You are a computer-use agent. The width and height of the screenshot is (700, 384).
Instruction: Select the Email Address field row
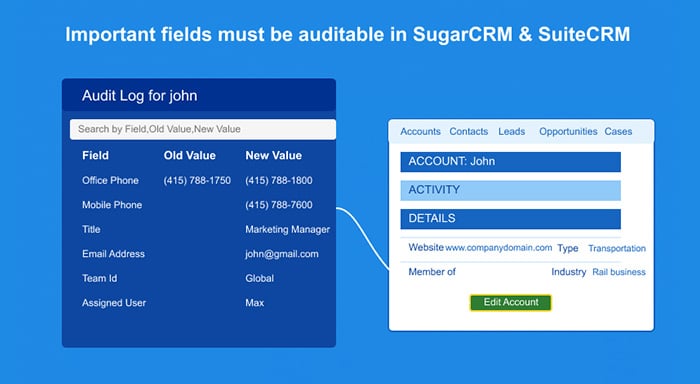point(113,254)
